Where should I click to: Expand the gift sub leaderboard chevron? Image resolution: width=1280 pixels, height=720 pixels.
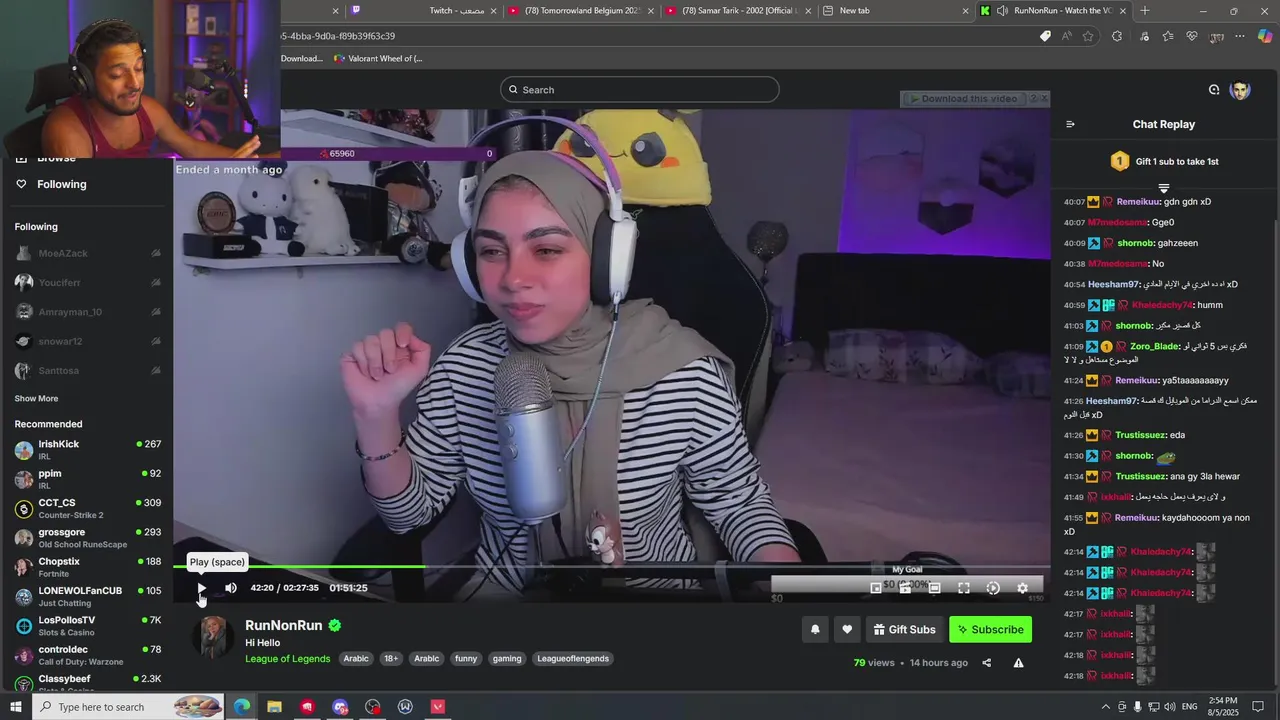pyautogui.click(x=1163, y=188)
